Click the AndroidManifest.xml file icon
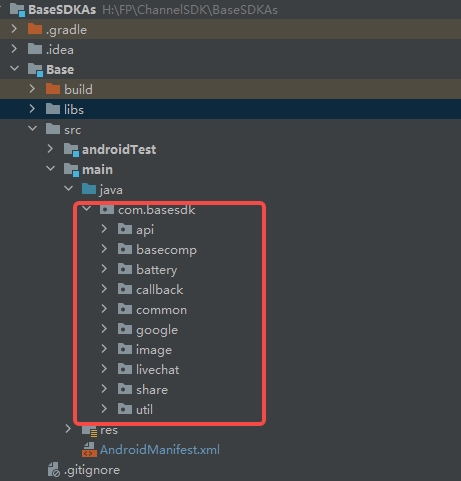The width and height of the screenshot is (461, 481). pos(89,450)
